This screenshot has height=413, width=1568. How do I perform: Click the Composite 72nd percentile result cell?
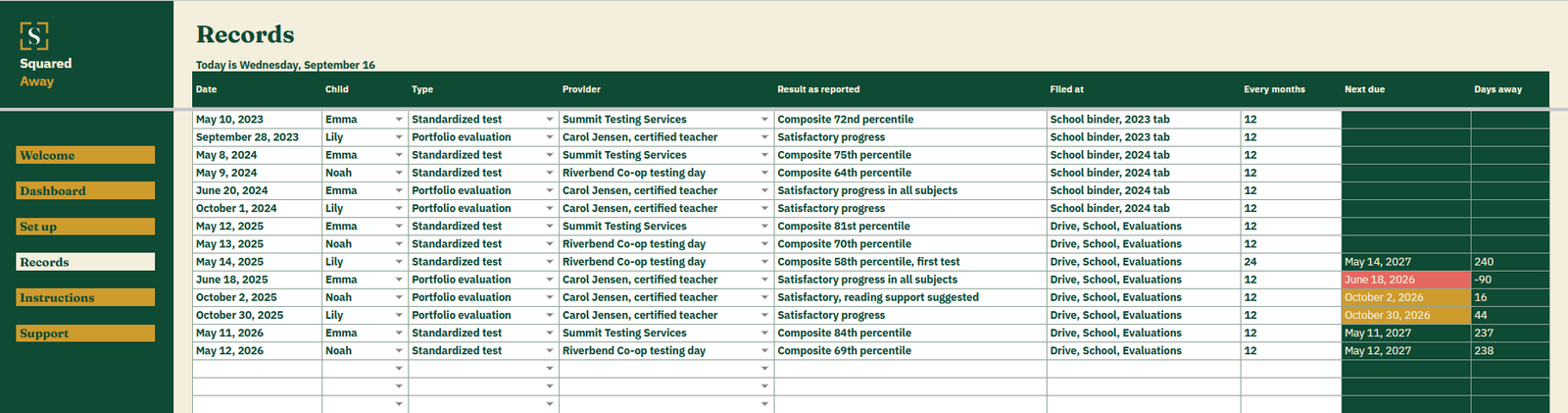(909, 120)
